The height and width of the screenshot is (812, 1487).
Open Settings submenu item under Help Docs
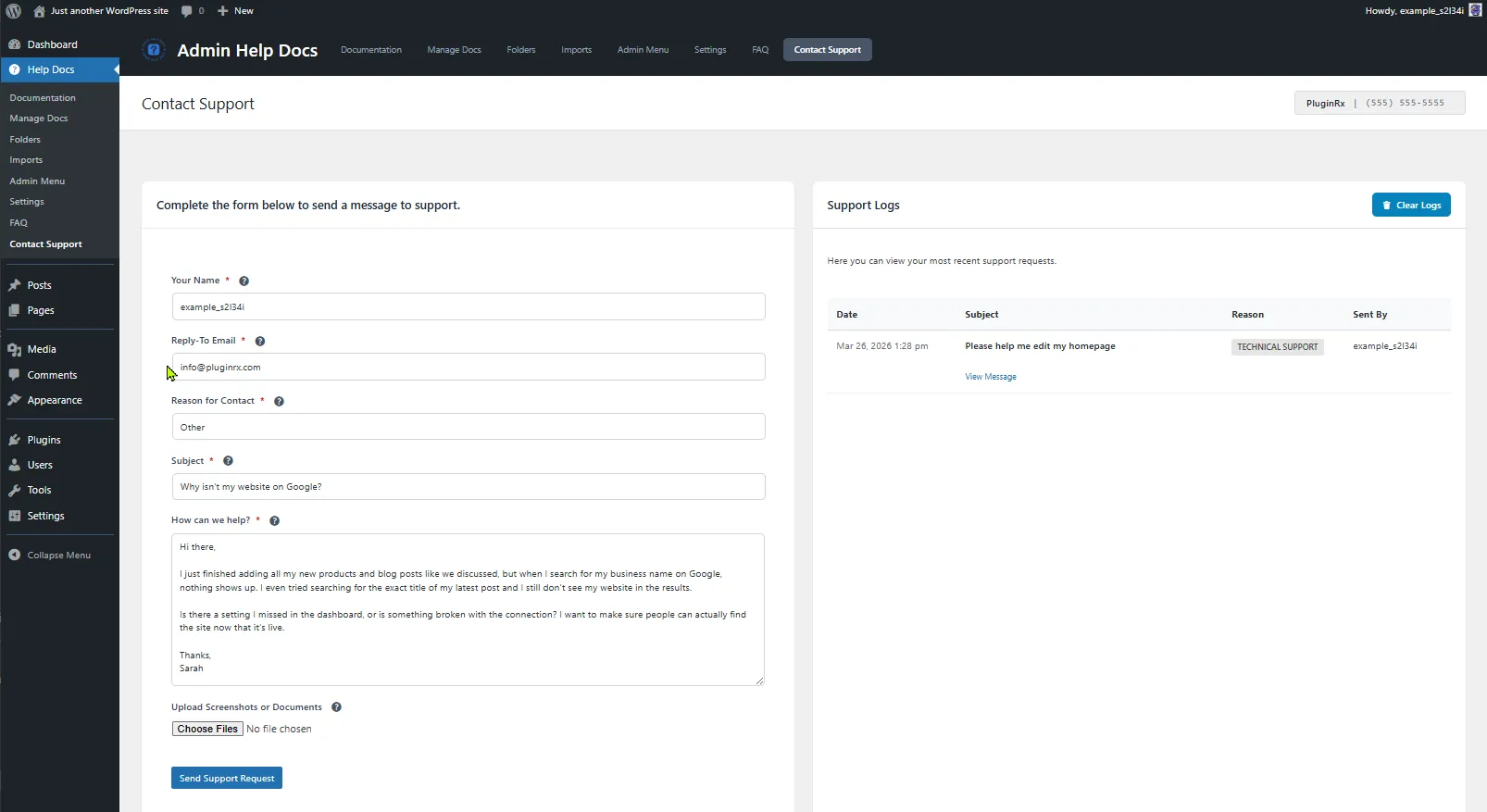(27, 202)
